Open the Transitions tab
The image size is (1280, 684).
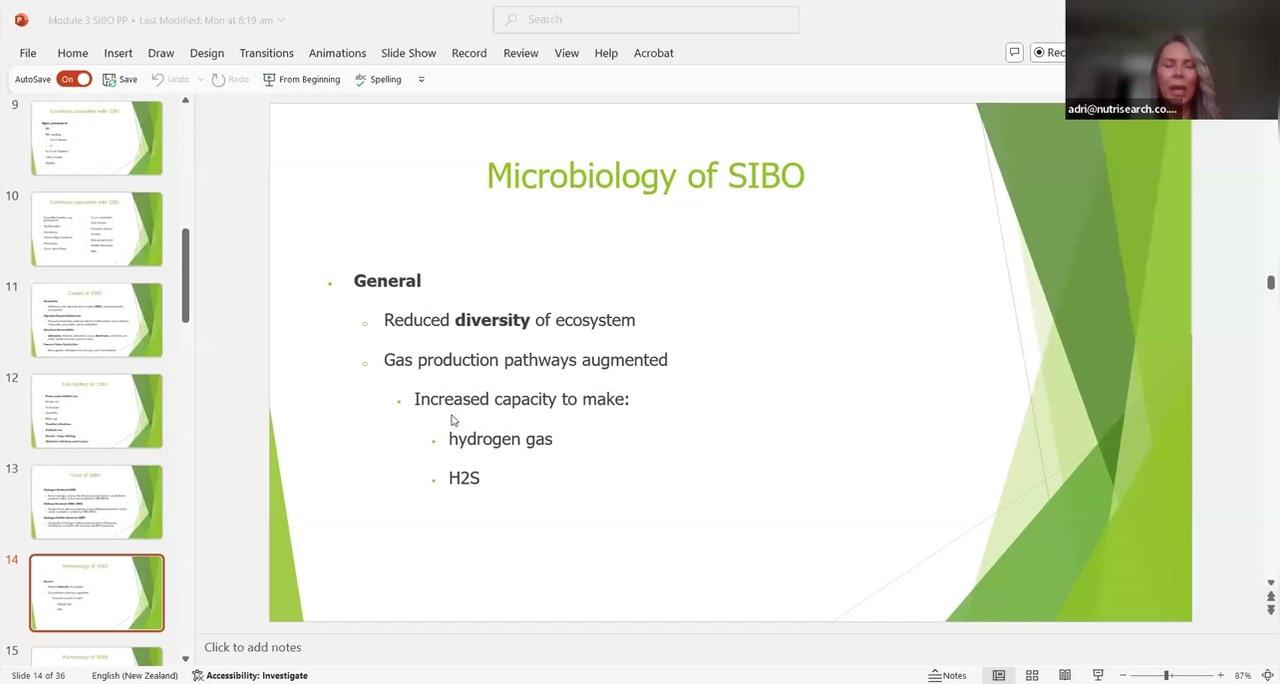coord(267,53)
